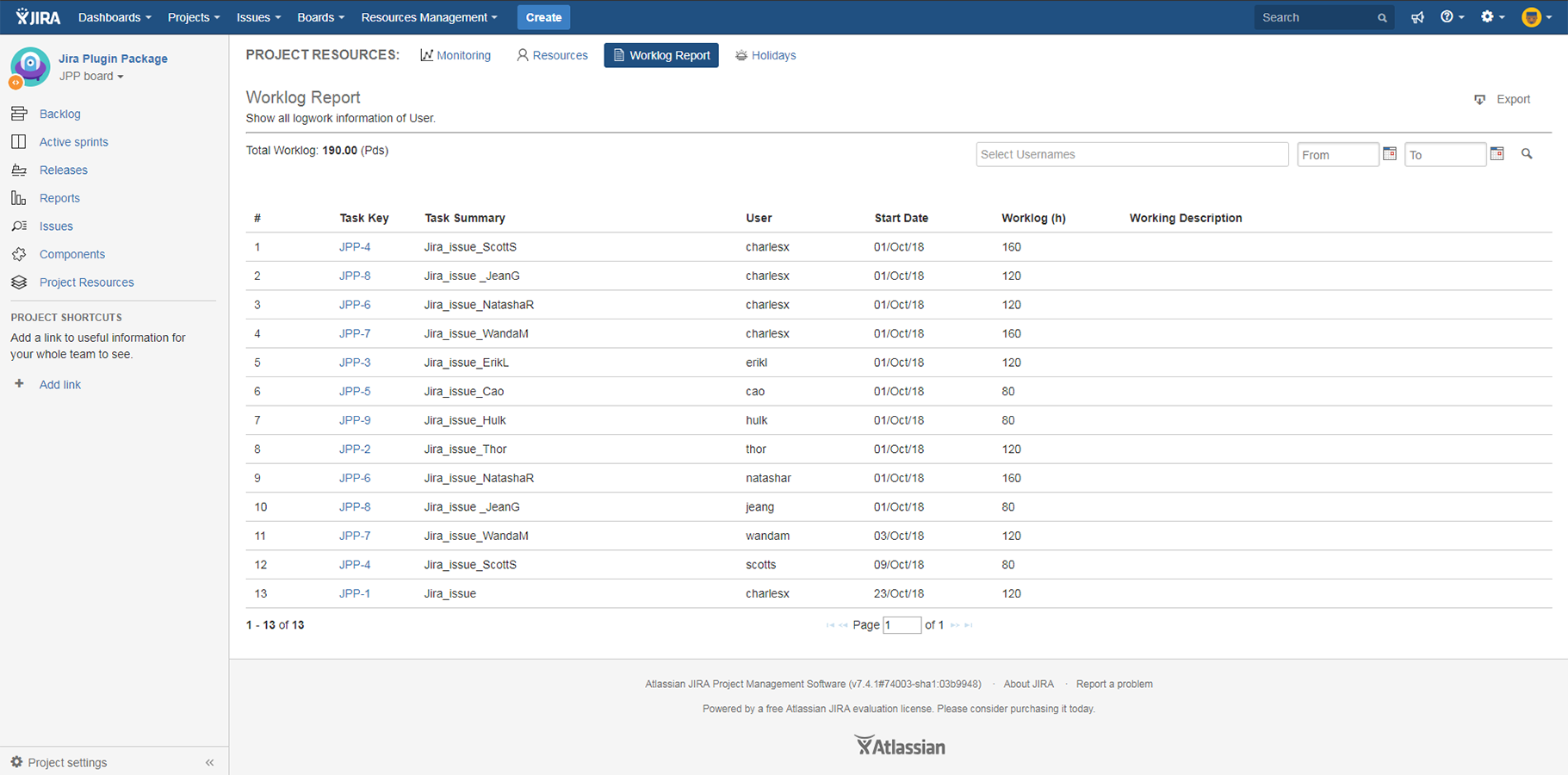The image size is (1568, 775).
Task: Open the administration gear menu
Action: pos(1492,17)
